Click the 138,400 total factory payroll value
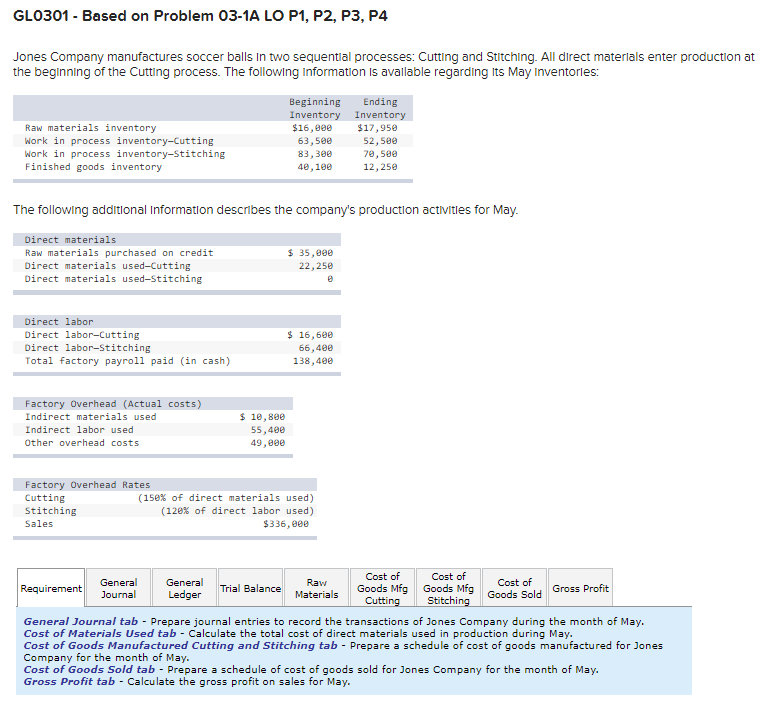This screenshot has width=770, height=707. (313, 361)
